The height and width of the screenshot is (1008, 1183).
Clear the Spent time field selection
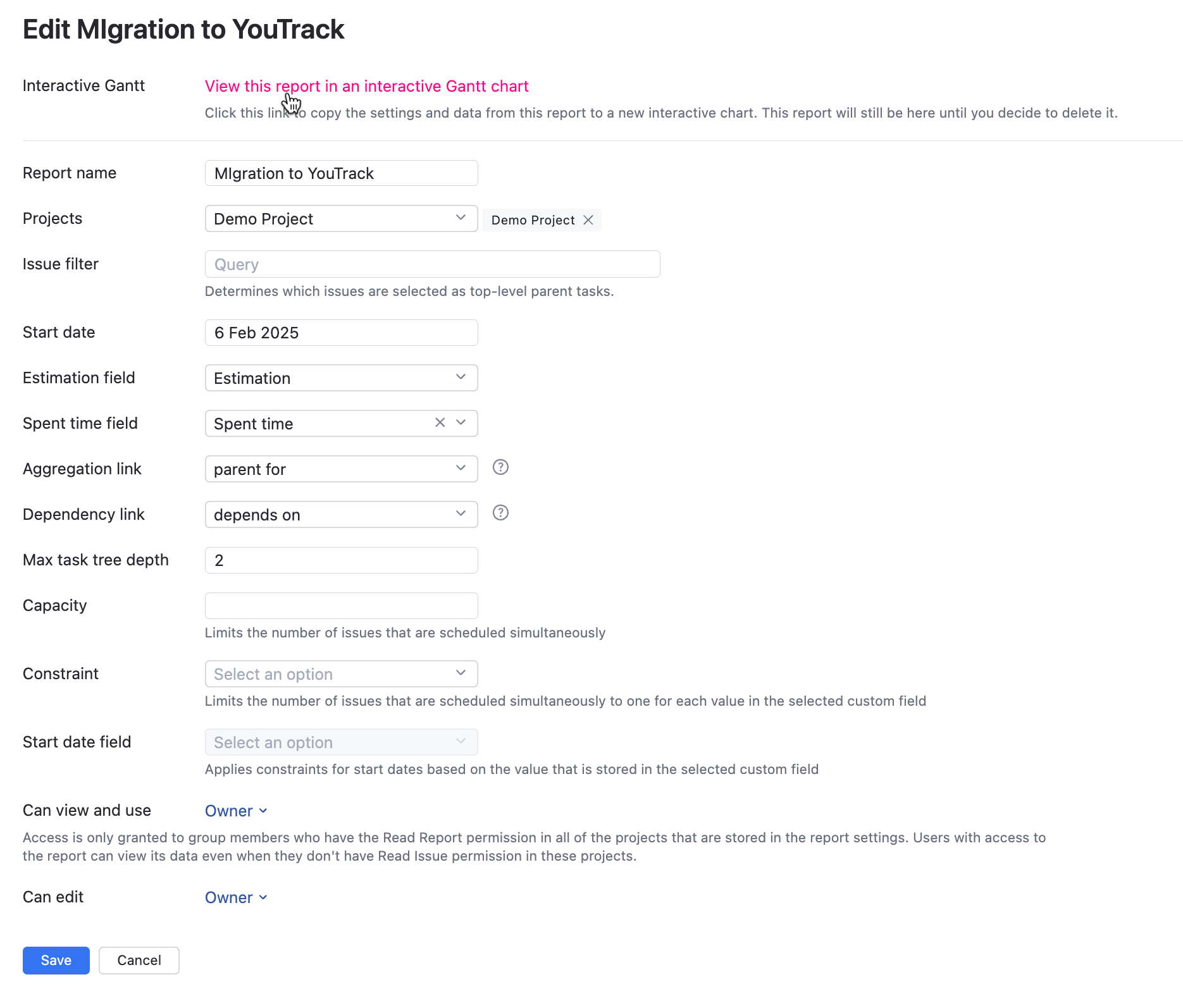[x=440, y=422]
